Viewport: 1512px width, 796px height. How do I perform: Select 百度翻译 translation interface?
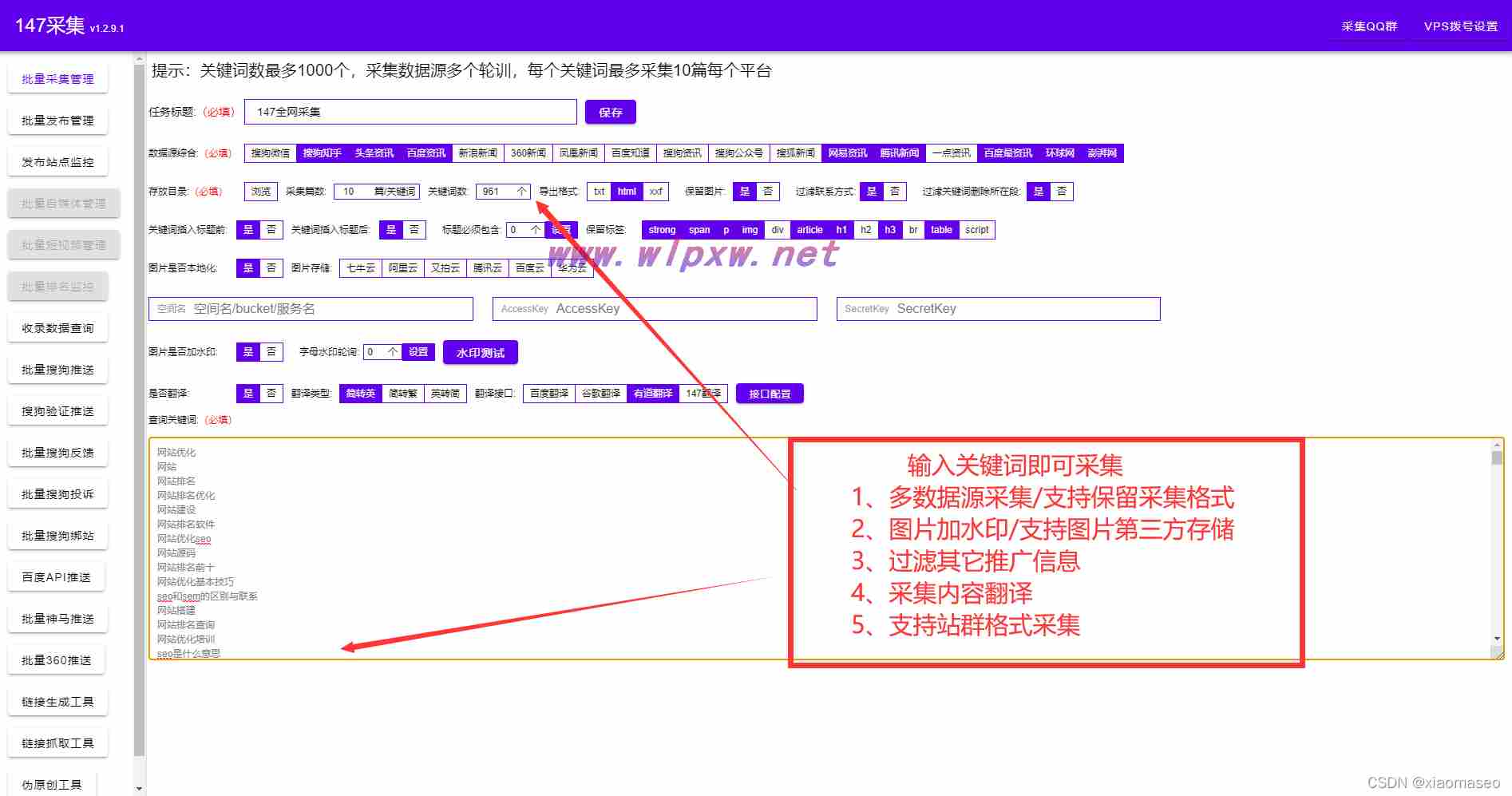[549, 394]
